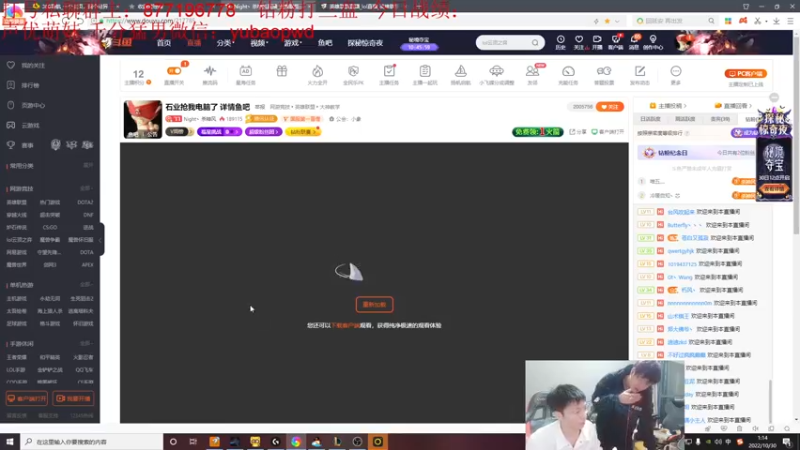Select CS:GO category in sidebar

50,228
